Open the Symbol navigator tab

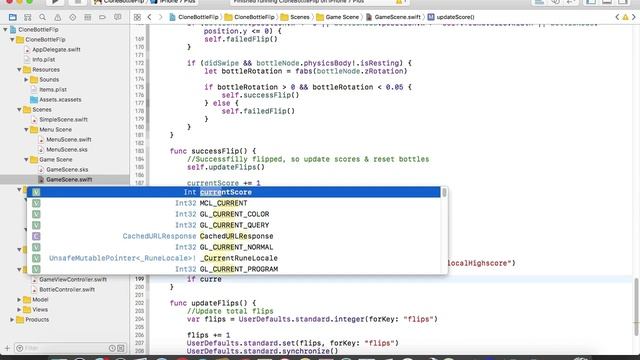click(x=28, y=17)
